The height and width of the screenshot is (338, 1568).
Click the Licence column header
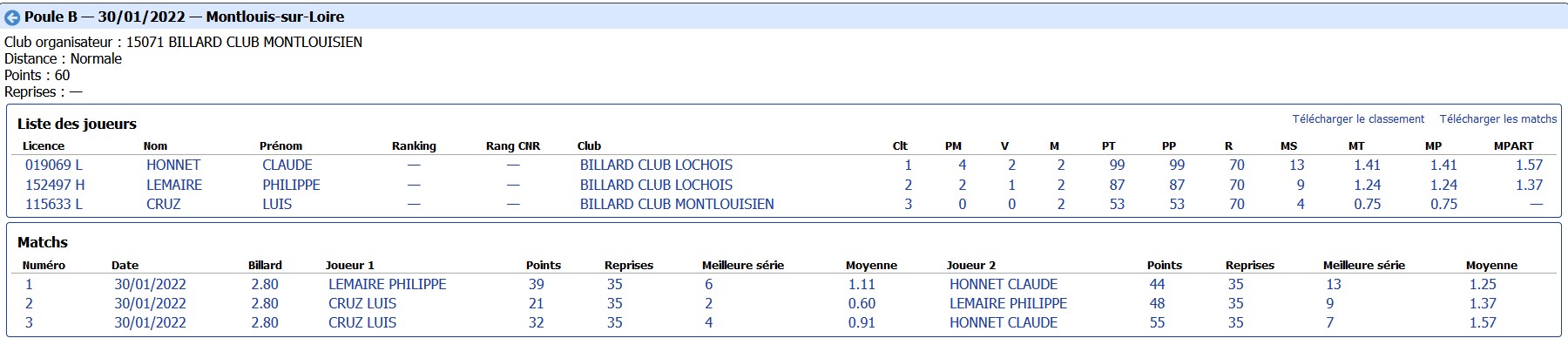click(44, 145)
